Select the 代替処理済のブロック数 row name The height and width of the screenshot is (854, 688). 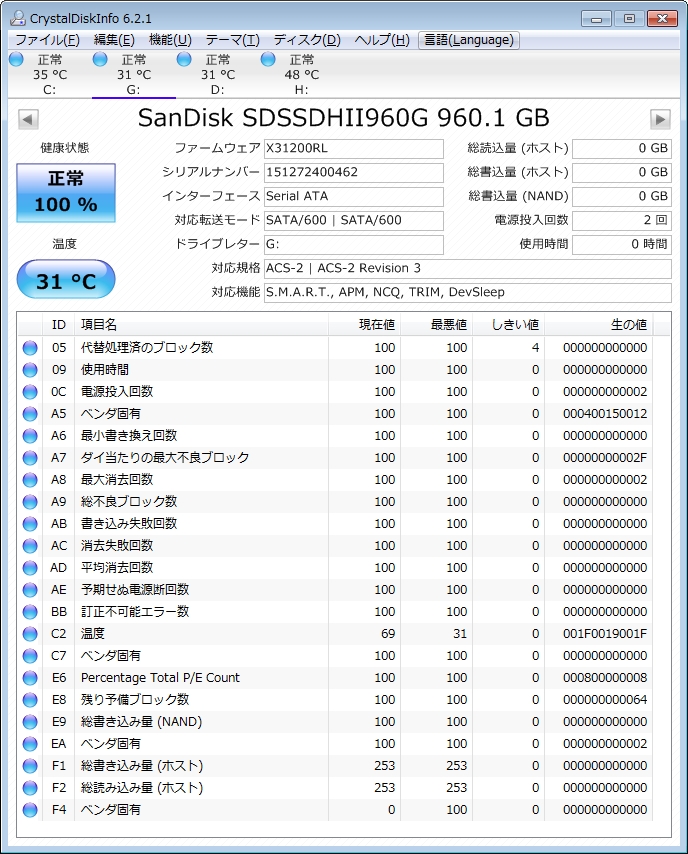coord(147,347)
